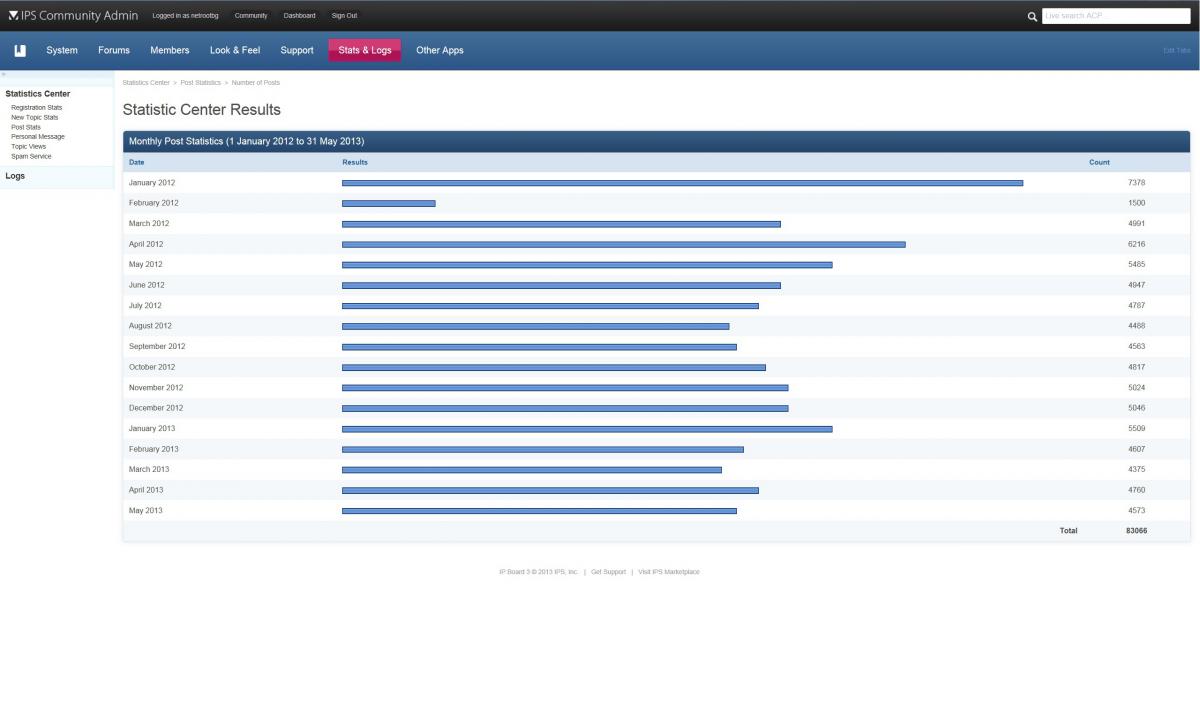Viewport: 1200px width, 728px height.
Task: Select Topic Views in the sidebar
Action: tap(28, 146)
